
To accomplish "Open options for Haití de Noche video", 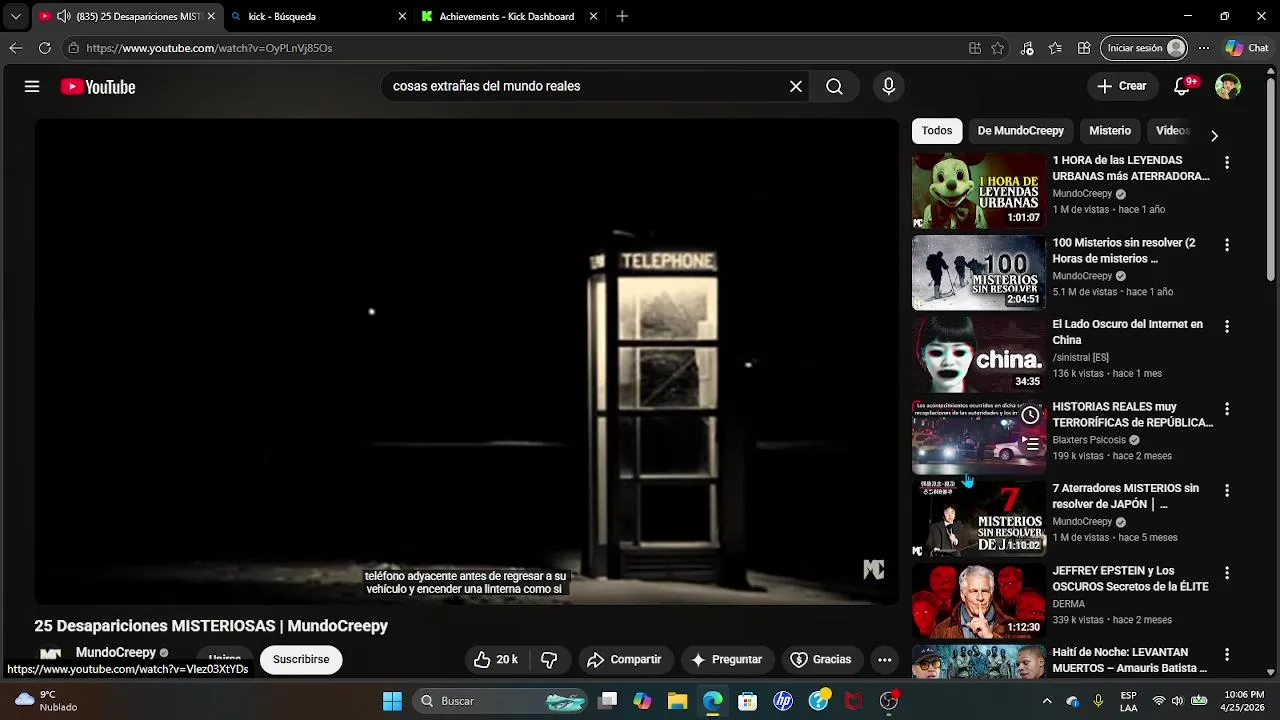I will click(1227, 654).
